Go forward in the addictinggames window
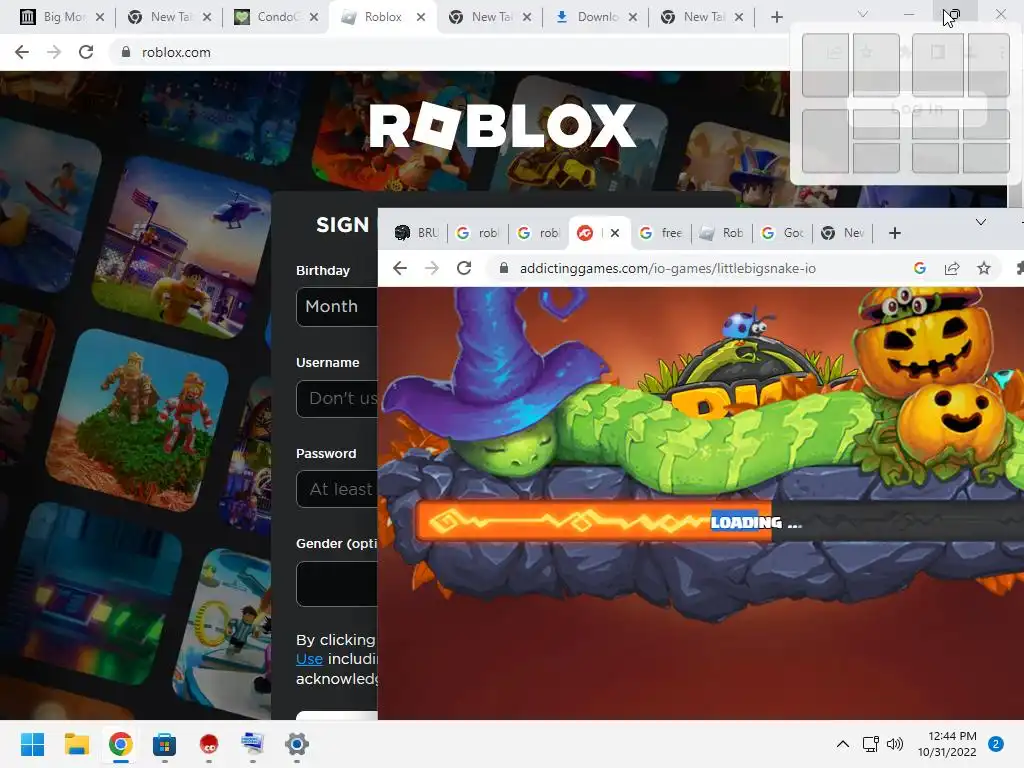The height and width of the screenshot is (768, 1024). 432,268
